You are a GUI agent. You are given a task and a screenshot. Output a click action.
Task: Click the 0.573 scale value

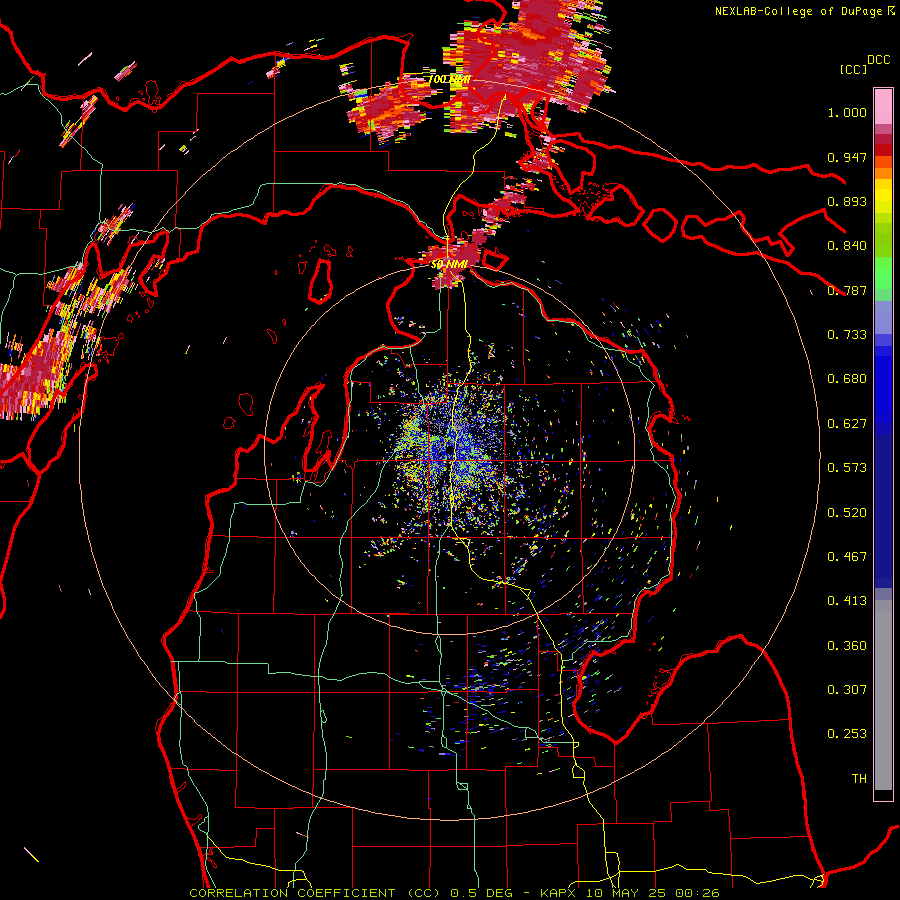click(847, 468)
